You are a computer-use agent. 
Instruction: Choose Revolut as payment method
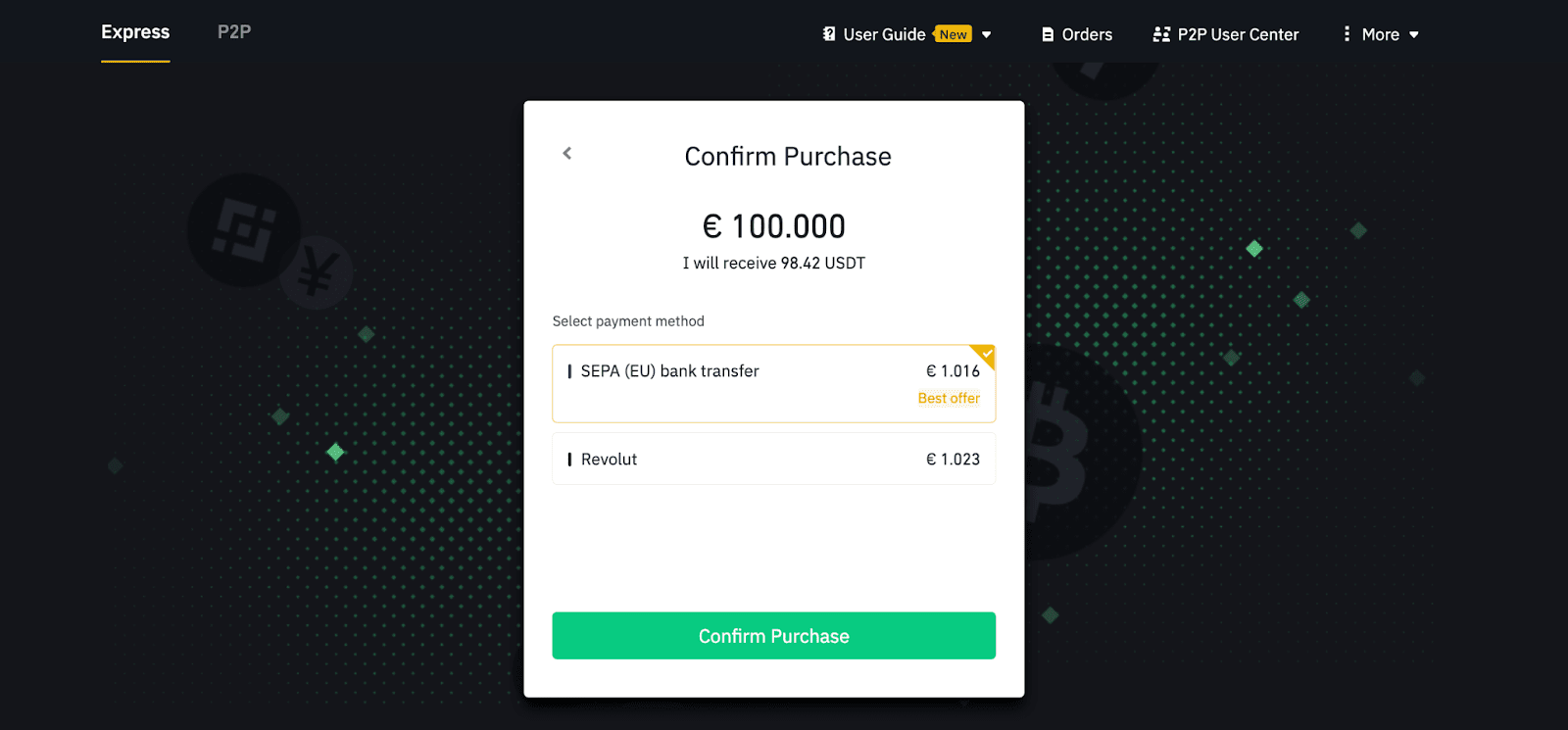pos(609,460)
